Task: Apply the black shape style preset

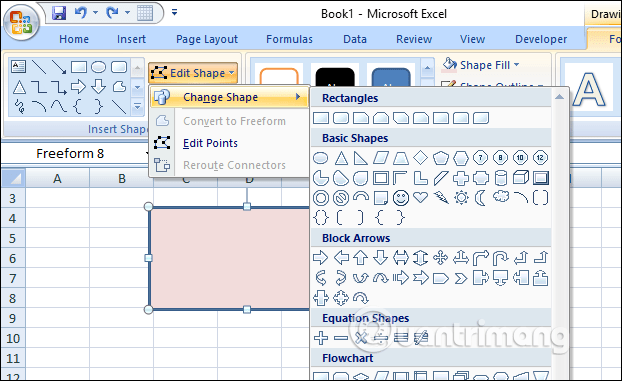Action: [335, 77]
